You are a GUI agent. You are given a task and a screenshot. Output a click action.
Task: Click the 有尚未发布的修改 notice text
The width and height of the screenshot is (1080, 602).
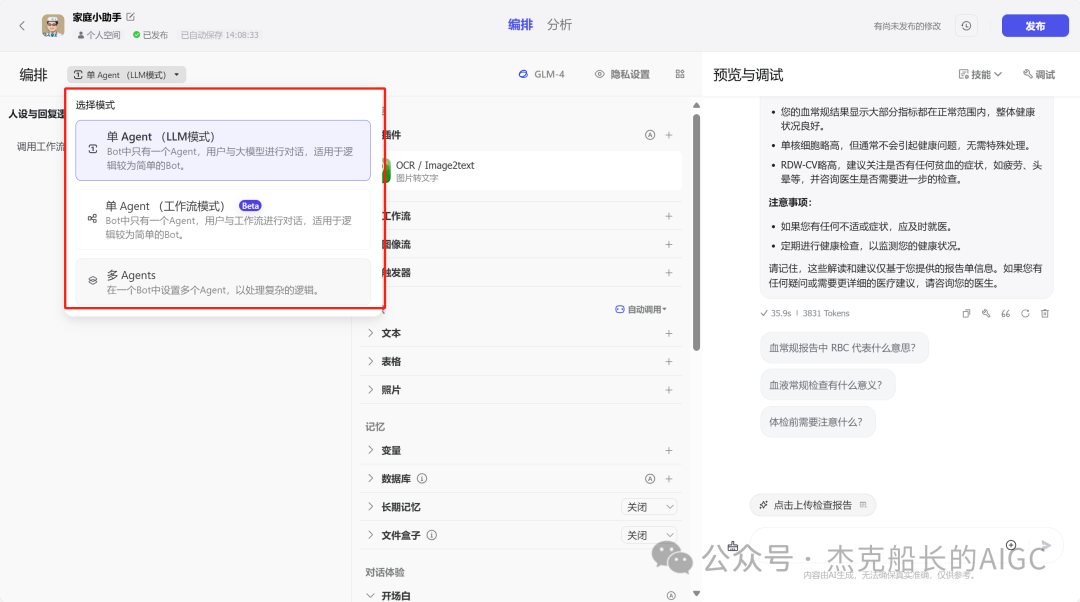907,26
